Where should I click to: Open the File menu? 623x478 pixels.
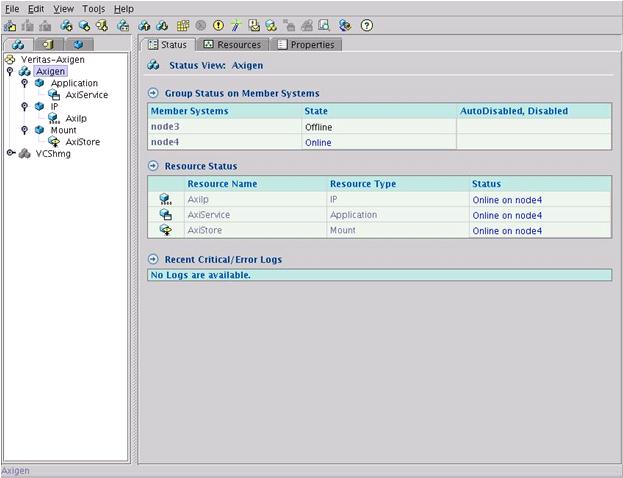(12, 9)
